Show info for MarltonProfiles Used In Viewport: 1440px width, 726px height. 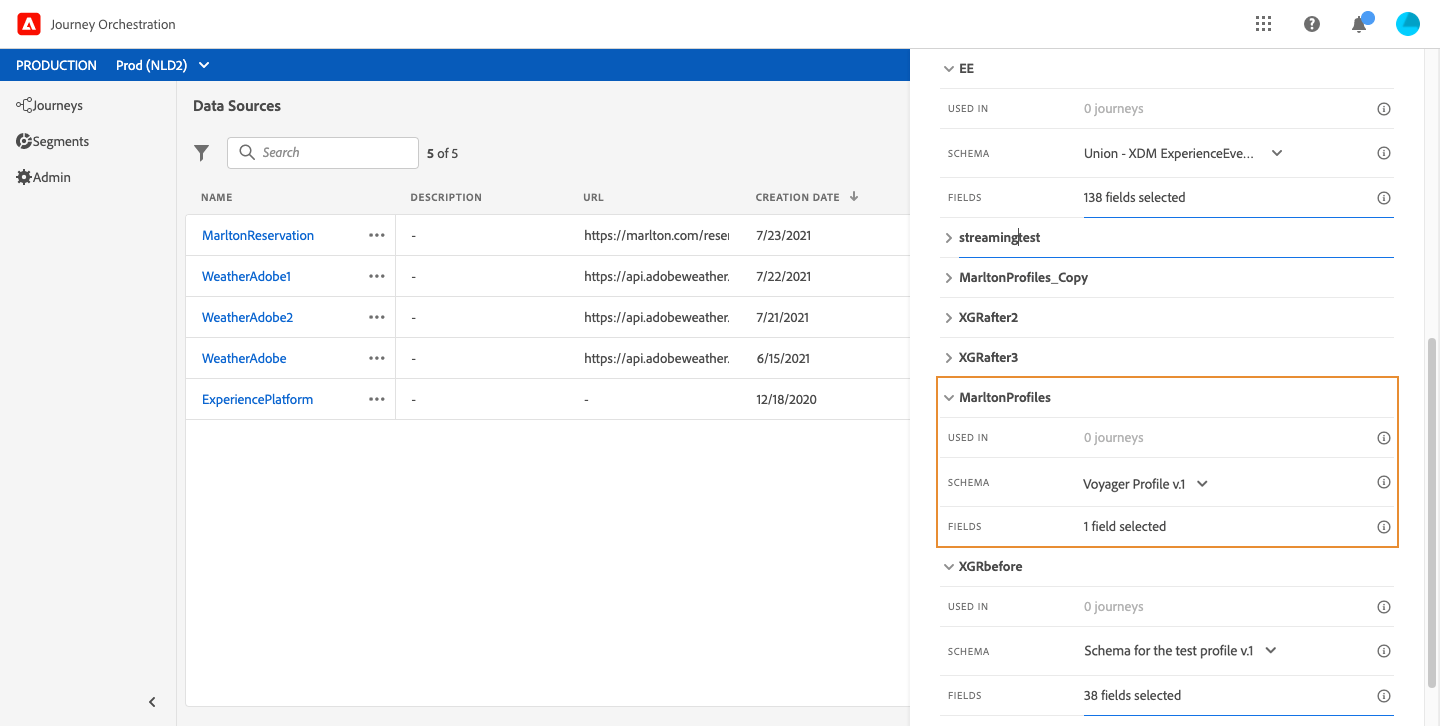pos(1384,438)
